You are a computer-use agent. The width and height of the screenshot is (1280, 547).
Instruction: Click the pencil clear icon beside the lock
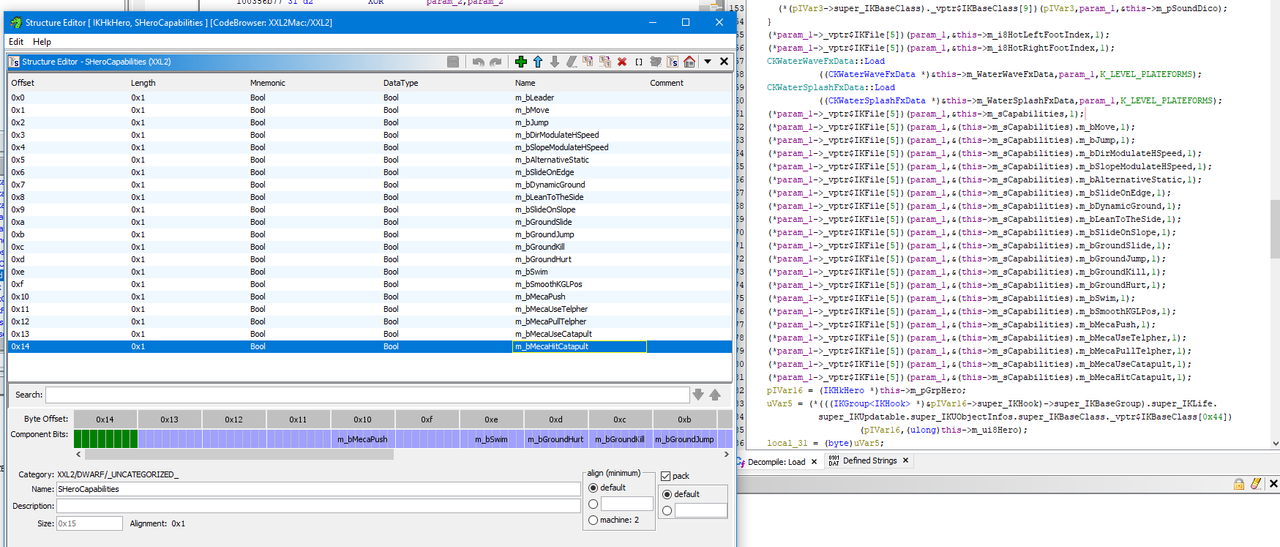(1255, 483)
